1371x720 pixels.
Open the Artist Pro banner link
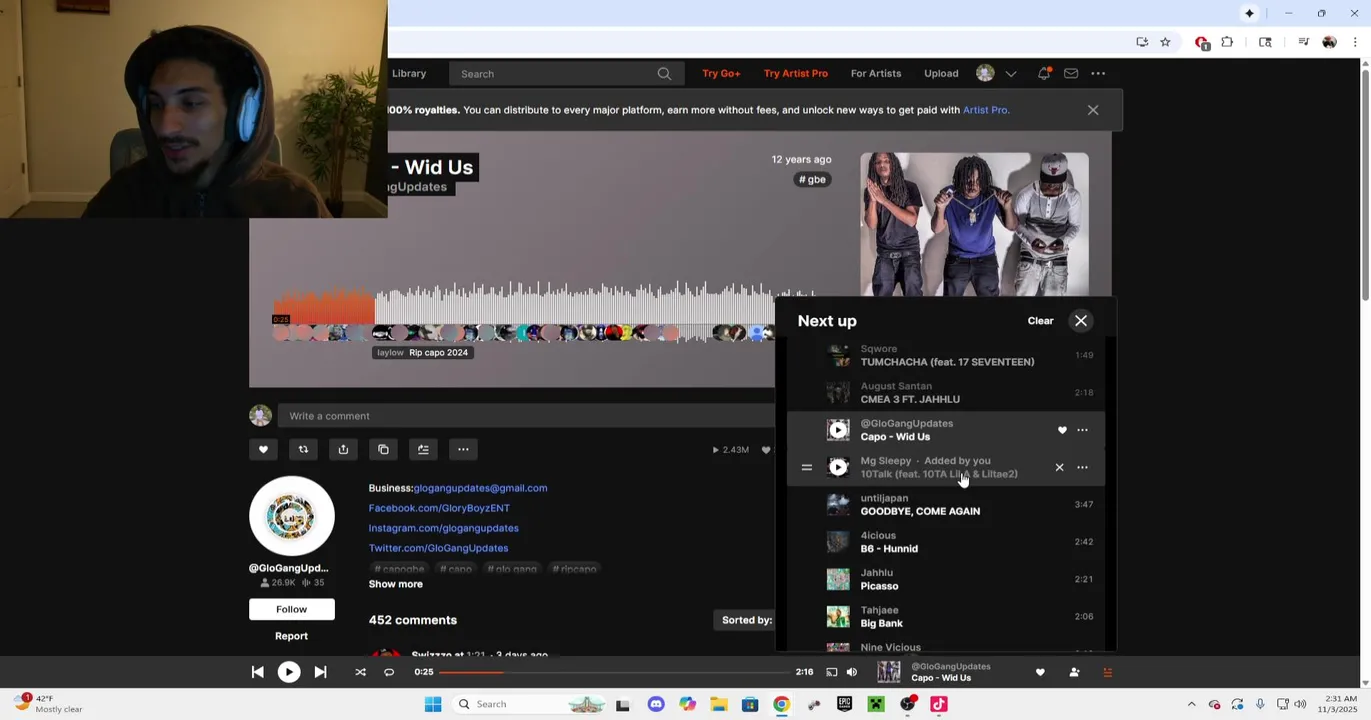click(x=985, y=110)
